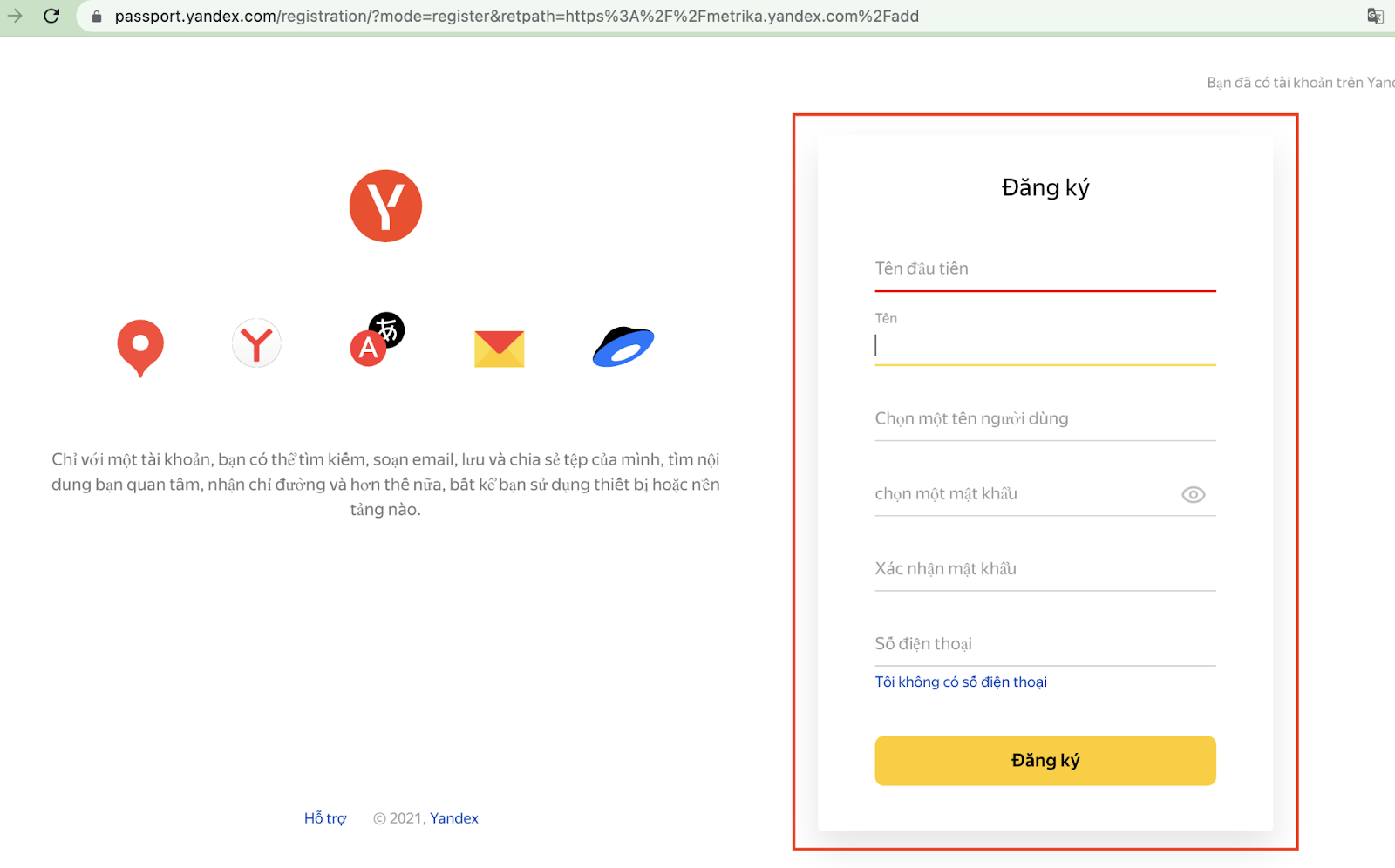
Task: Focus the 'Xác nhận mật khẩu' field
Action: [1045, 569]
